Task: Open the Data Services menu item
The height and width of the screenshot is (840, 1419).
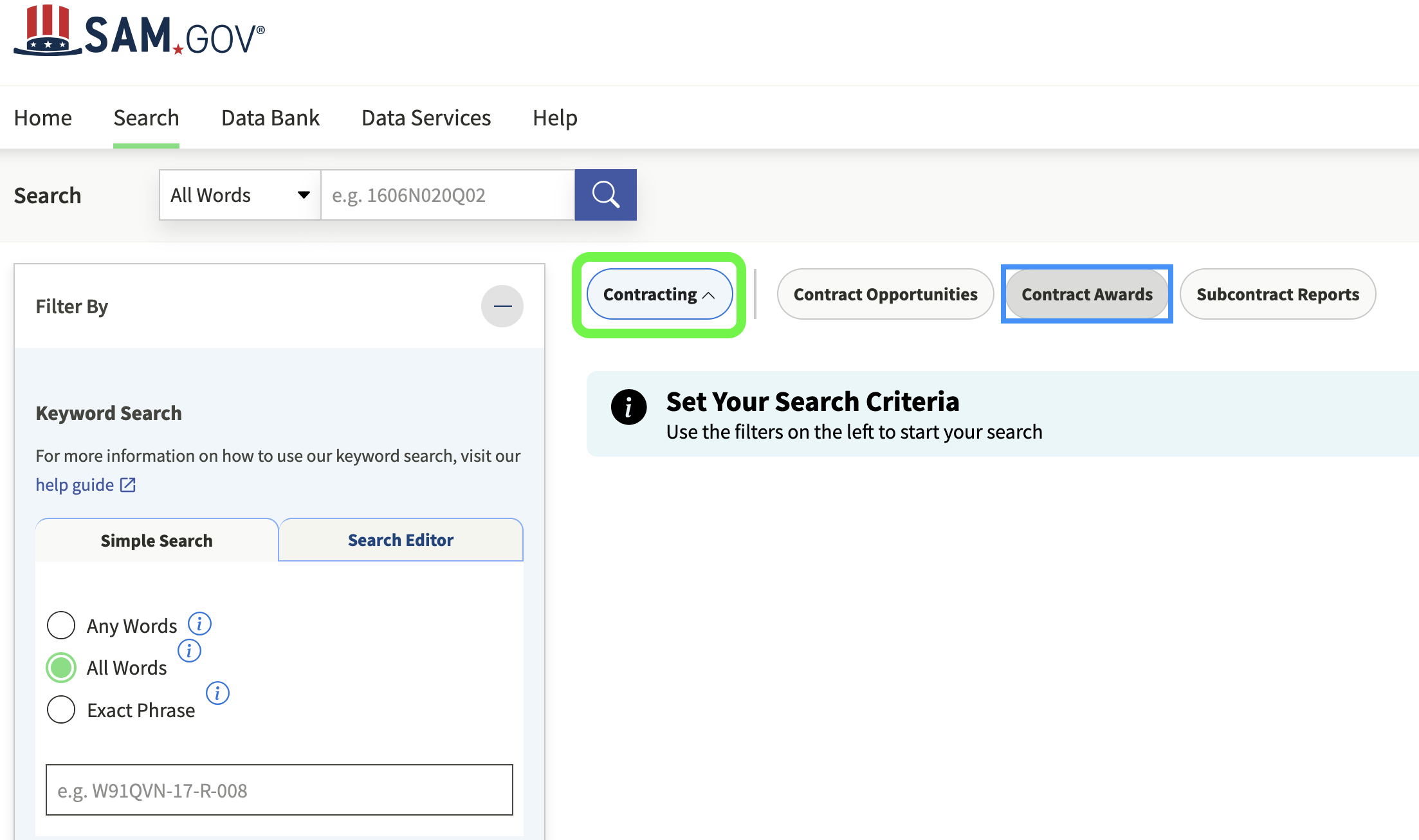Action: [426, 117]
